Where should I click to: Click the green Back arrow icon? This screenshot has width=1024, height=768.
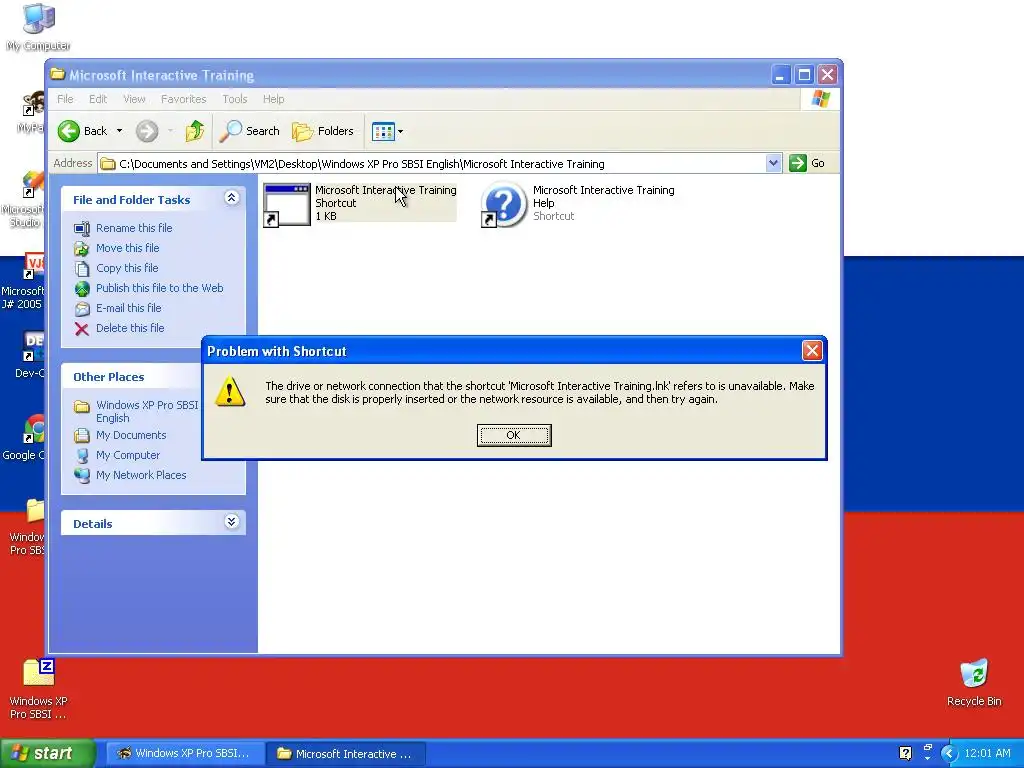tap(69, 131)
